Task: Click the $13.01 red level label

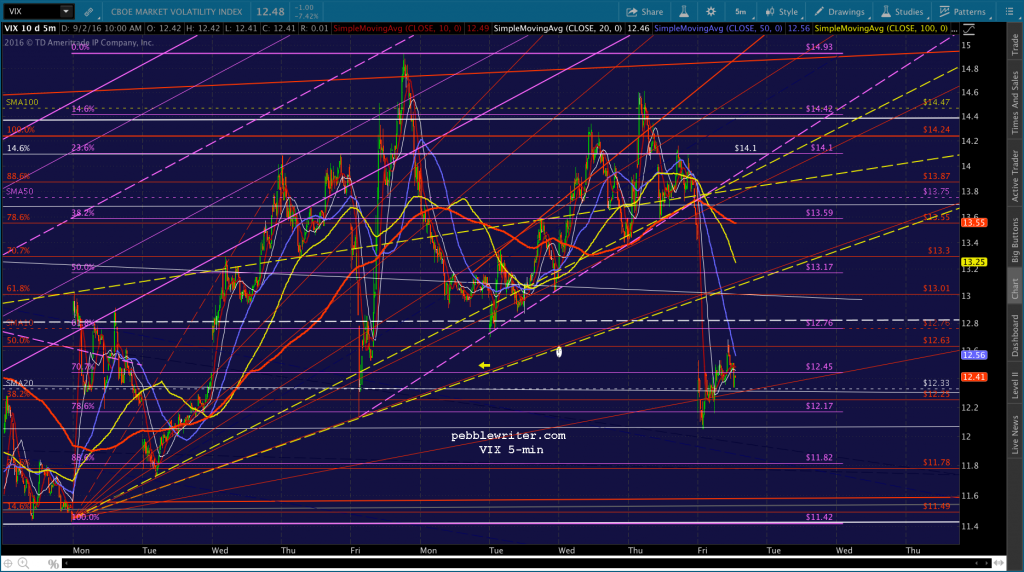Action: (936, 289)
